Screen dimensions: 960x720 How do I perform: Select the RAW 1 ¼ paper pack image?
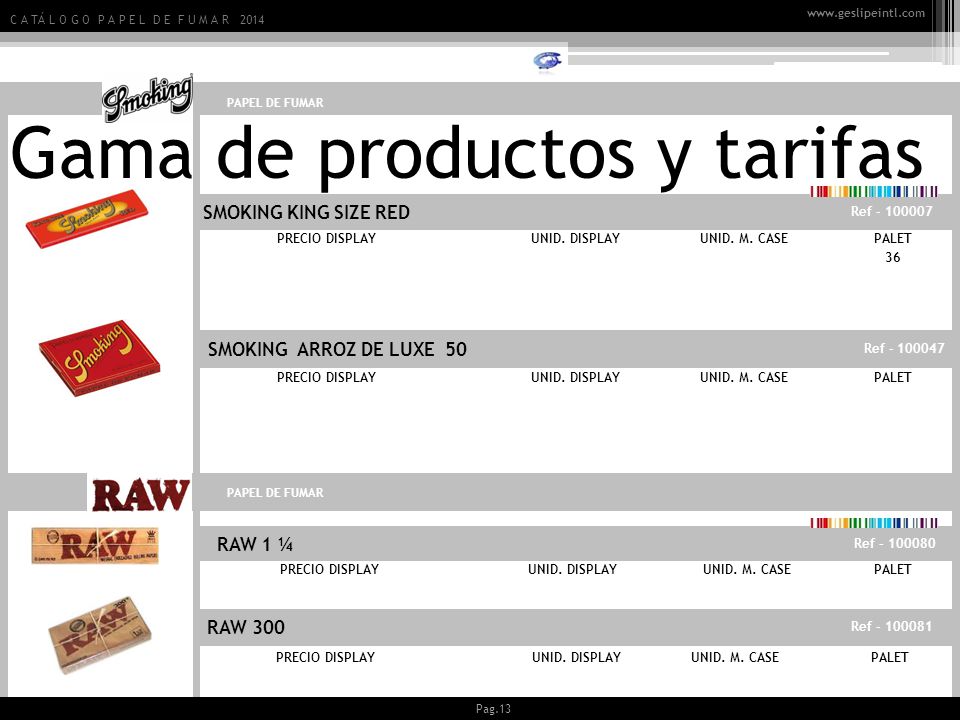coord(95,545)
